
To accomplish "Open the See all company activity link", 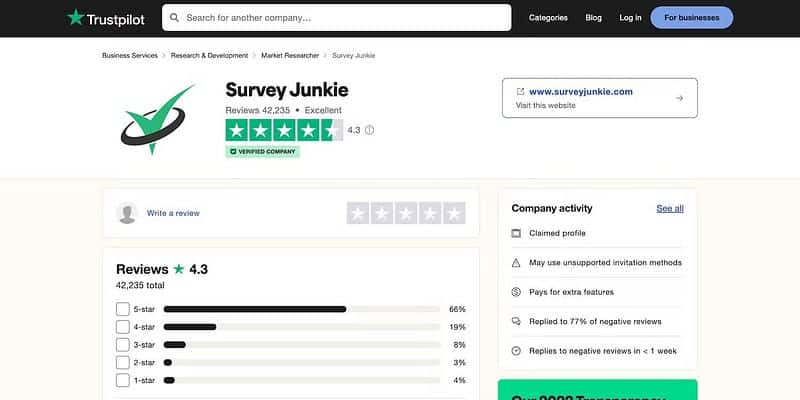I will coord(670,209).
